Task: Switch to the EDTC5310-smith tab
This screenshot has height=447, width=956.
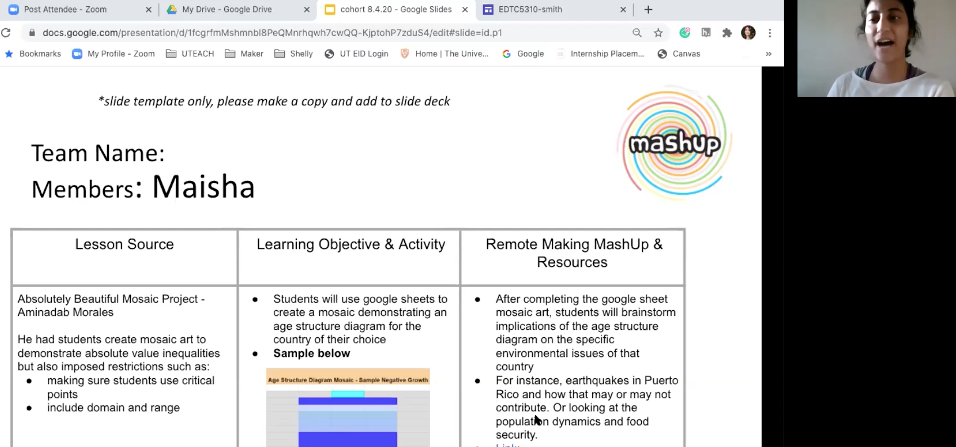Action: [x=555, y=10]
